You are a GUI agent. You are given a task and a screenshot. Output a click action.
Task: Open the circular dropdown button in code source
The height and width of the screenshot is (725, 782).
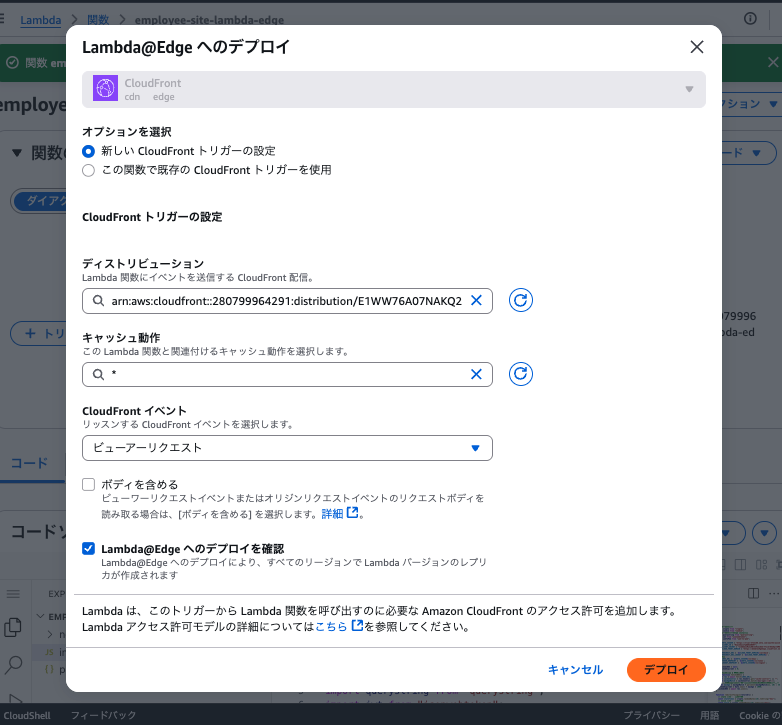764,534
